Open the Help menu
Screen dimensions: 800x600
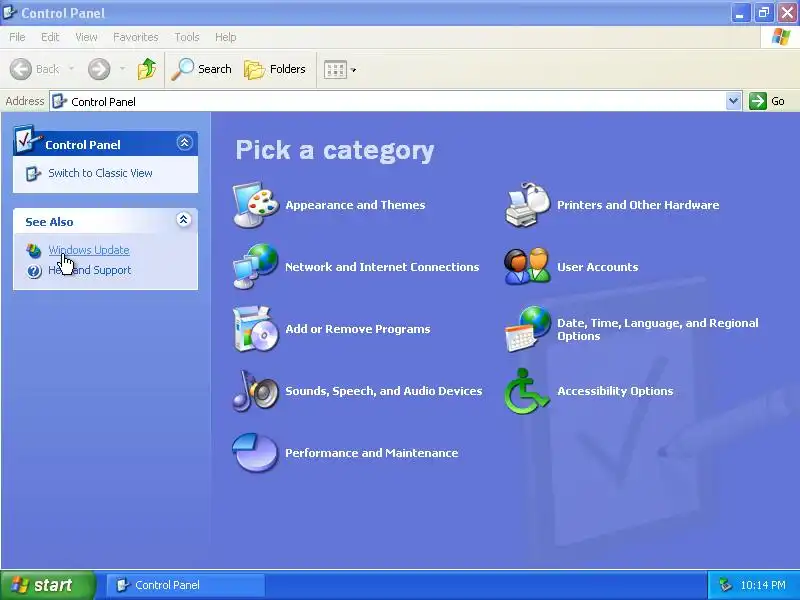click(226, 37)
